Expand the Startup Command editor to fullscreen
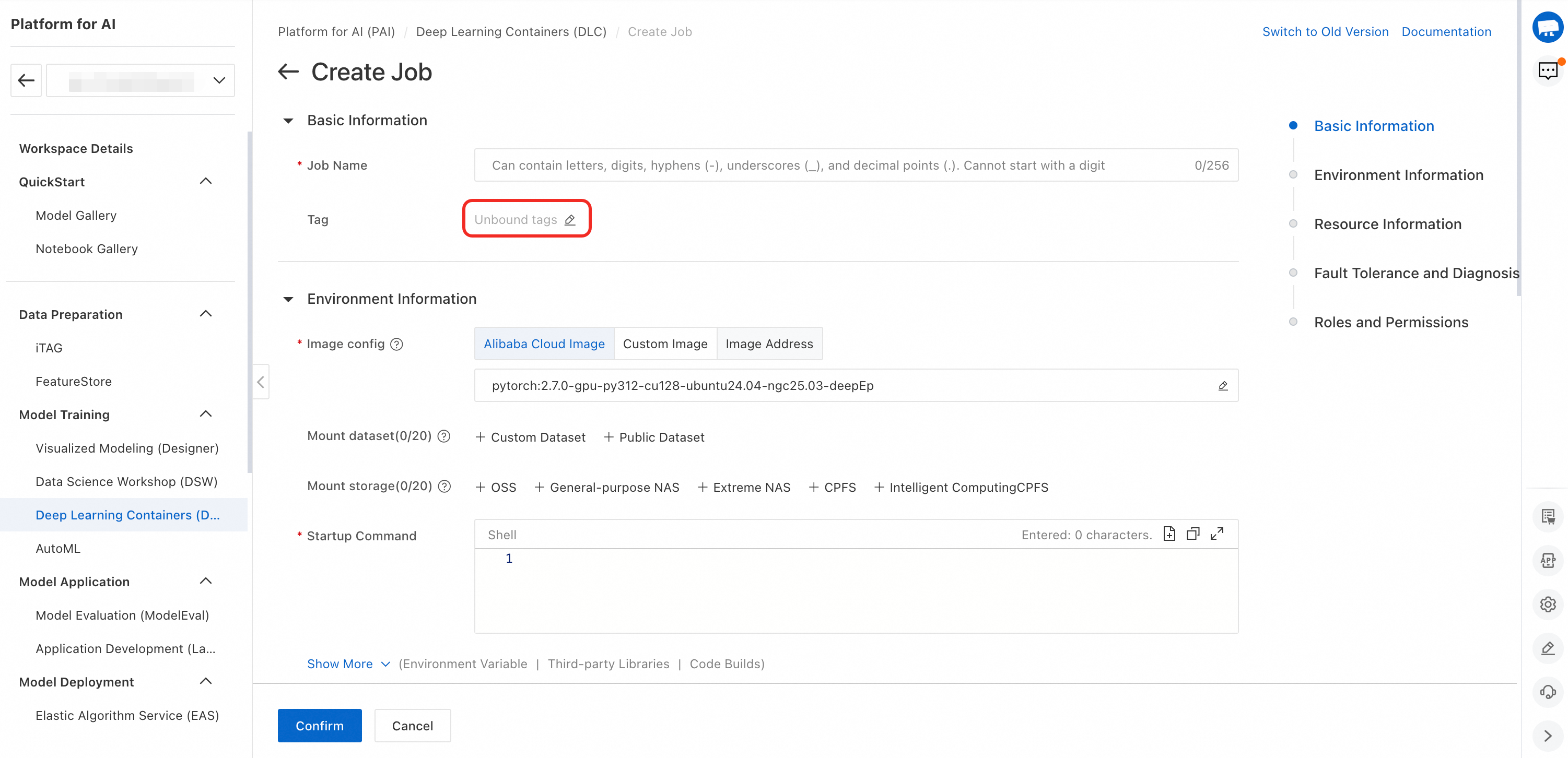The width and height of the screenshot is (1568, 758). 1217,534
